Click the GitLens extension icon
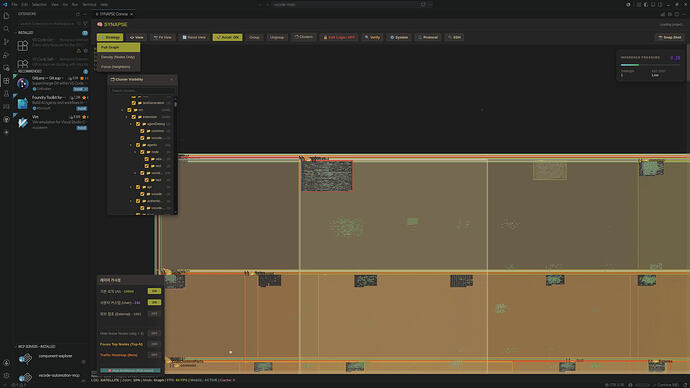This screenshot has height=388, width=690. [23, 83]
